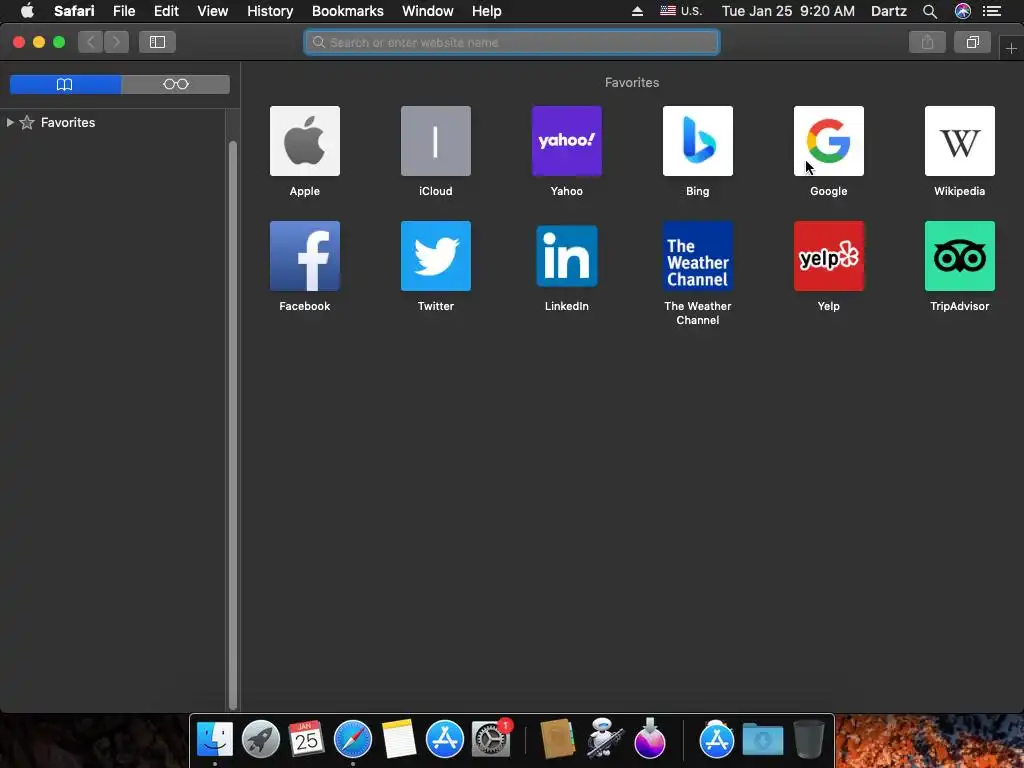Open the Bing favorite tile
This screenshot has width=1024, height=768.
click(x=697, y=141)
